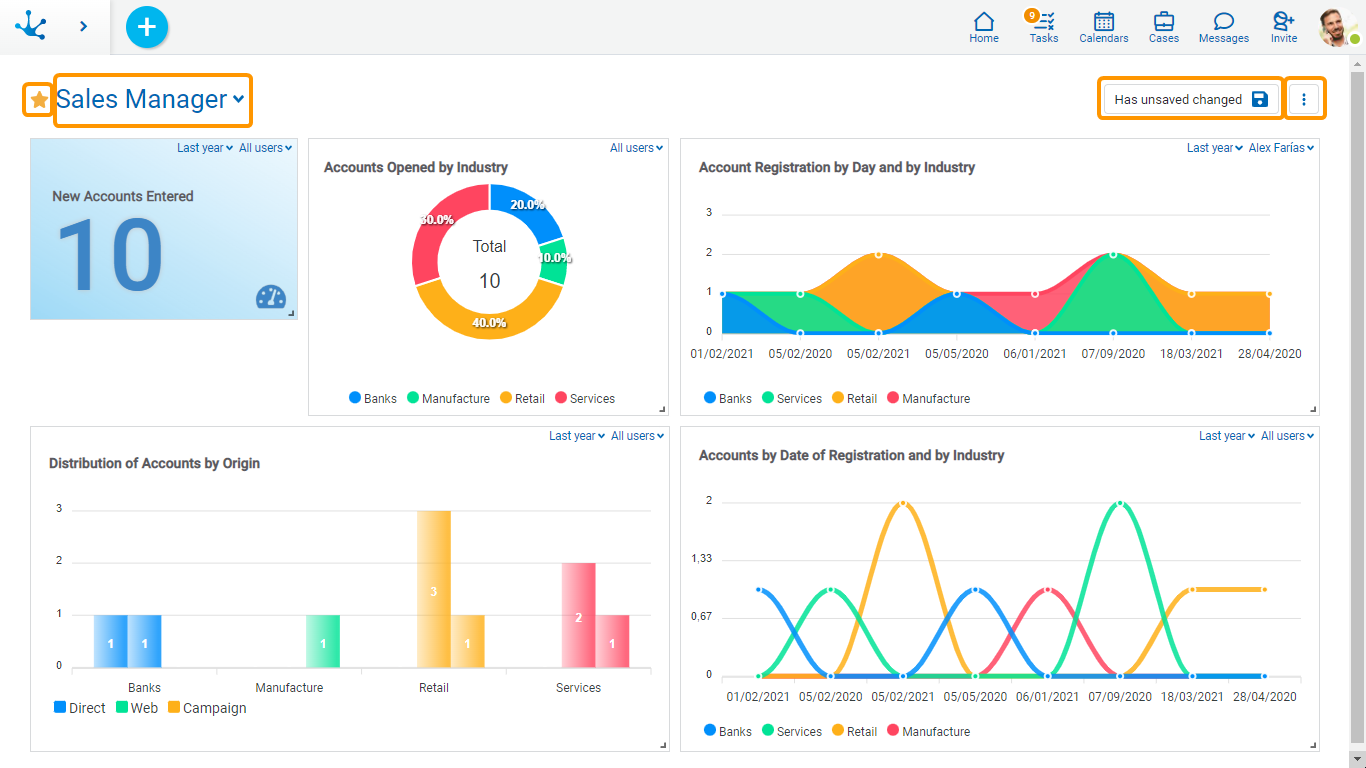1366x768 pixels.
Task: Open All users filter on Accounts Opened by Industry
Action: click(636, 148)
